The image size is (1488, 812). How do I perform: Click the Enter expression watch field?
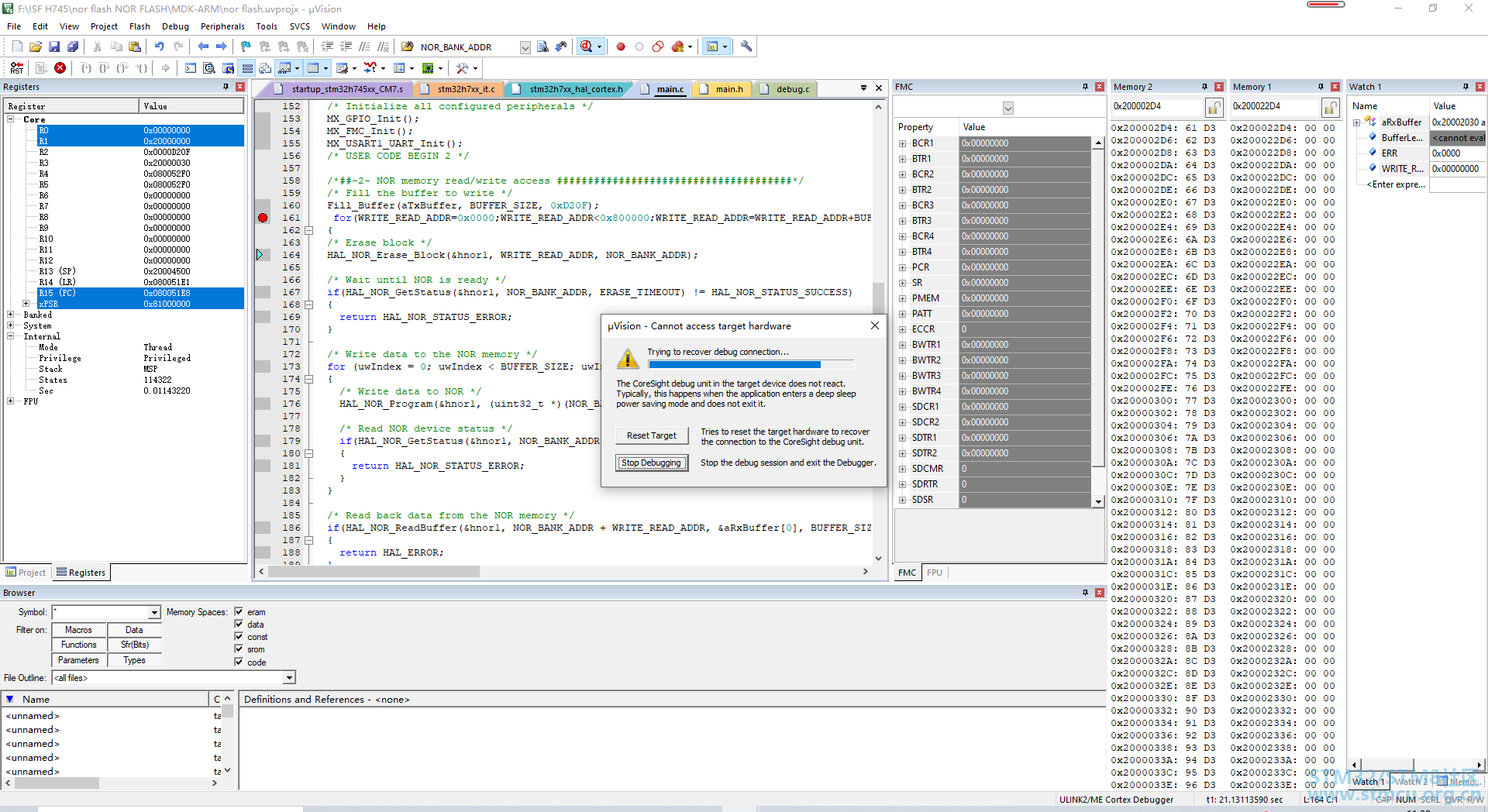click(1395, 184)
